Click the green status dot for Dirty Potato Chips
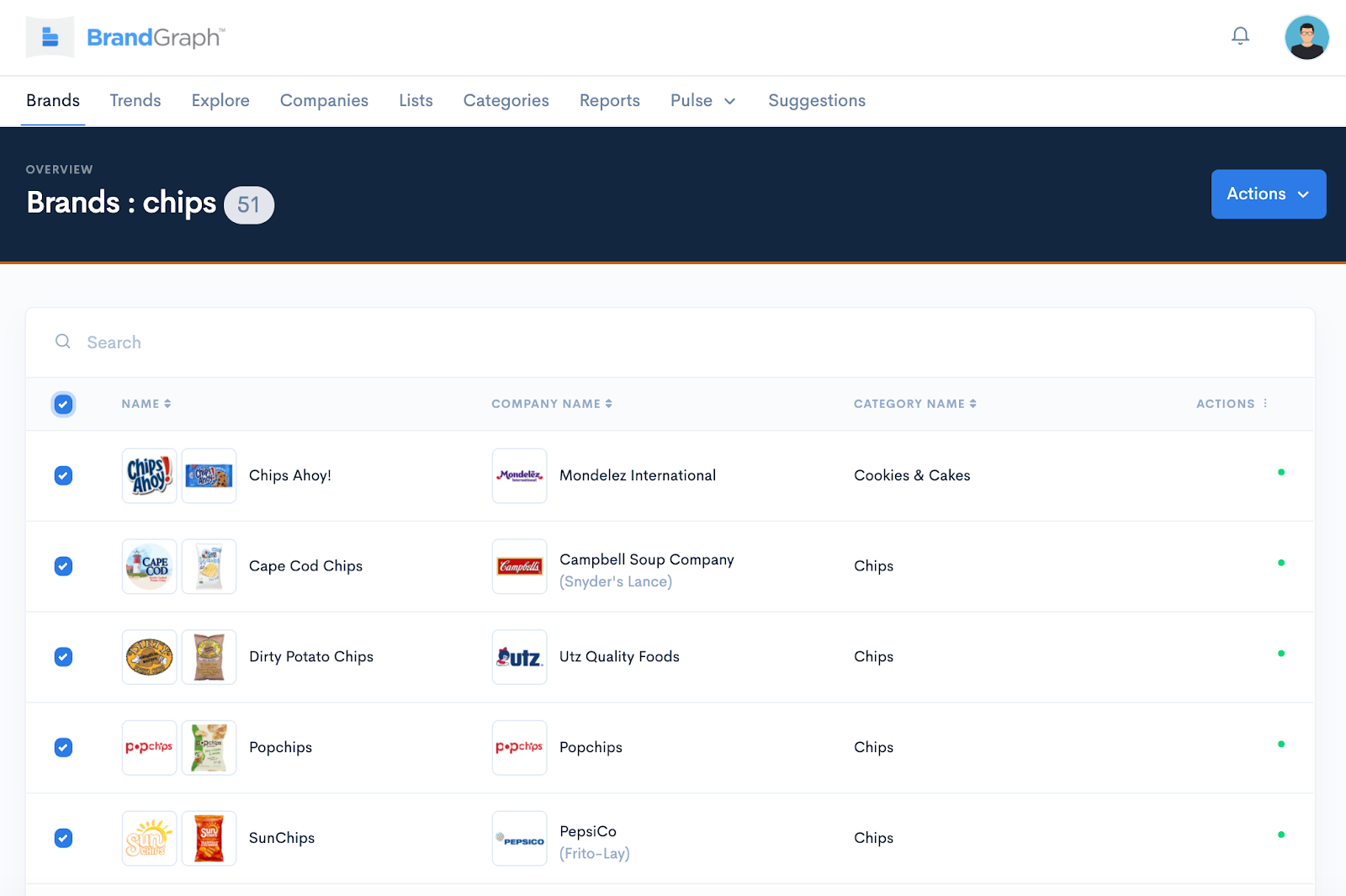 coord(1281,654)
